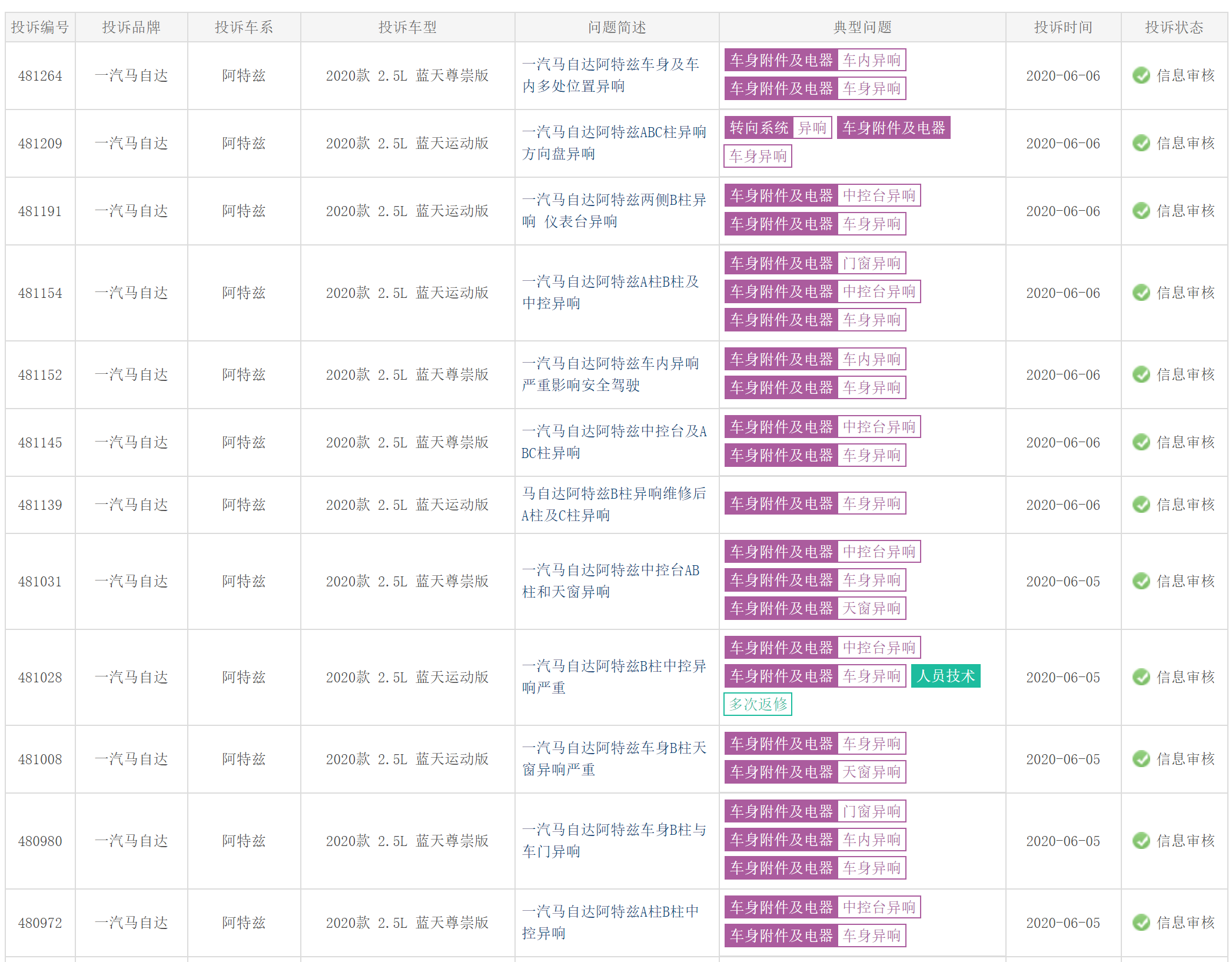The image size is (1232, 962).
Task: Click the green checkmark in row 481028
Action: (1141, 677)
